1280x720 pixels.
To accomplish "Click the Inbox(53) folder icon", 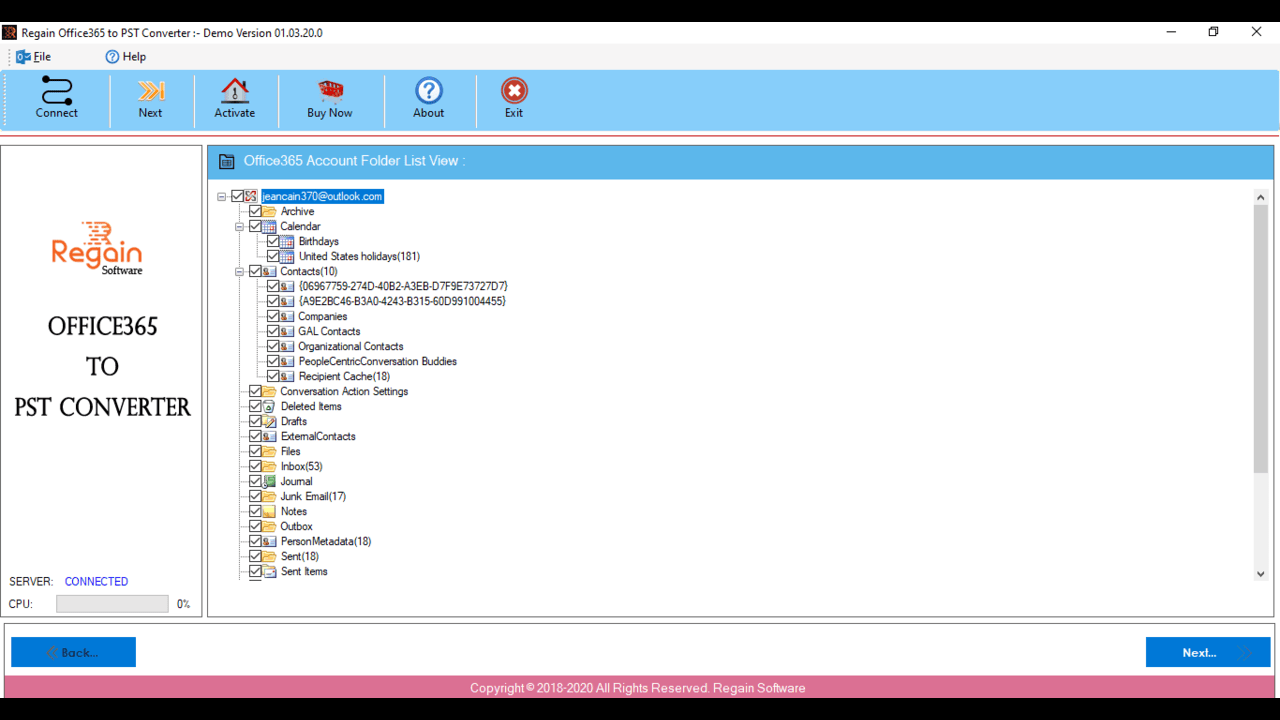I will coord(269,466).
